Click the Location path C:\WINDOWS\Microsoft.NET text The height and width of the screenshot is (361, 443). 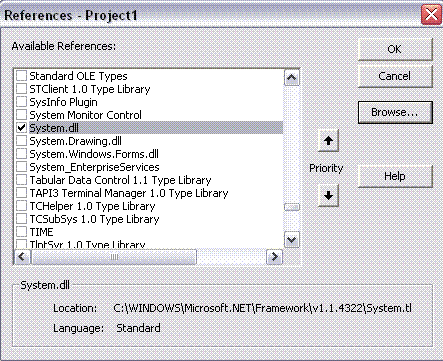[262, 308]
